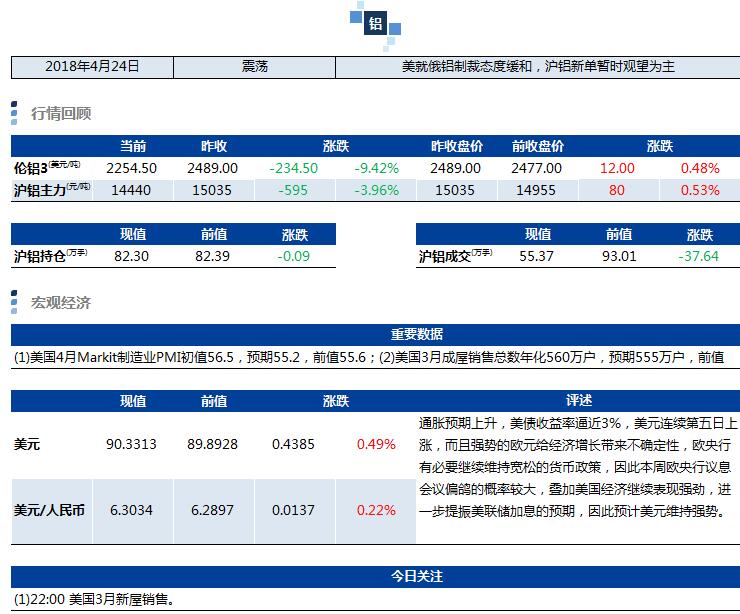Click the 当前 column header

133,146
